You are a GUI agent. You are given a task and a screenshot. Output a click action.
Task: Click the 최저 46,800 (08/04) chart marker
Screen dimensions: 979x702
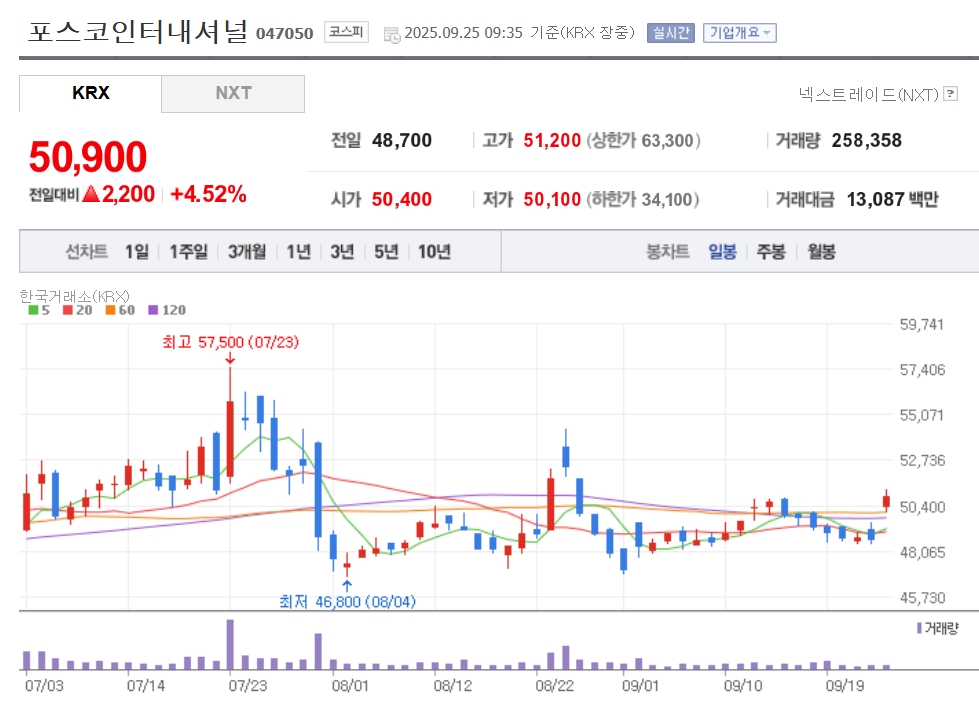tap(347, 601)
